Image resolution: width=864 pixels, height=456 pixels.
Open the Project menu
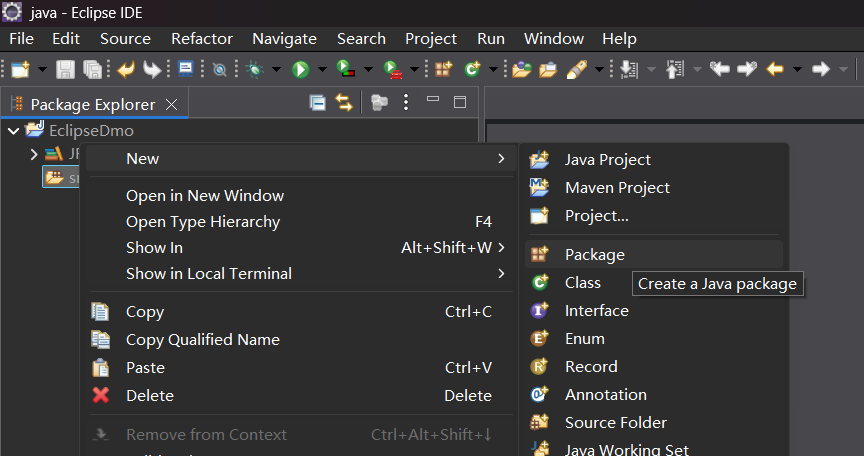(x=431, y=39)
